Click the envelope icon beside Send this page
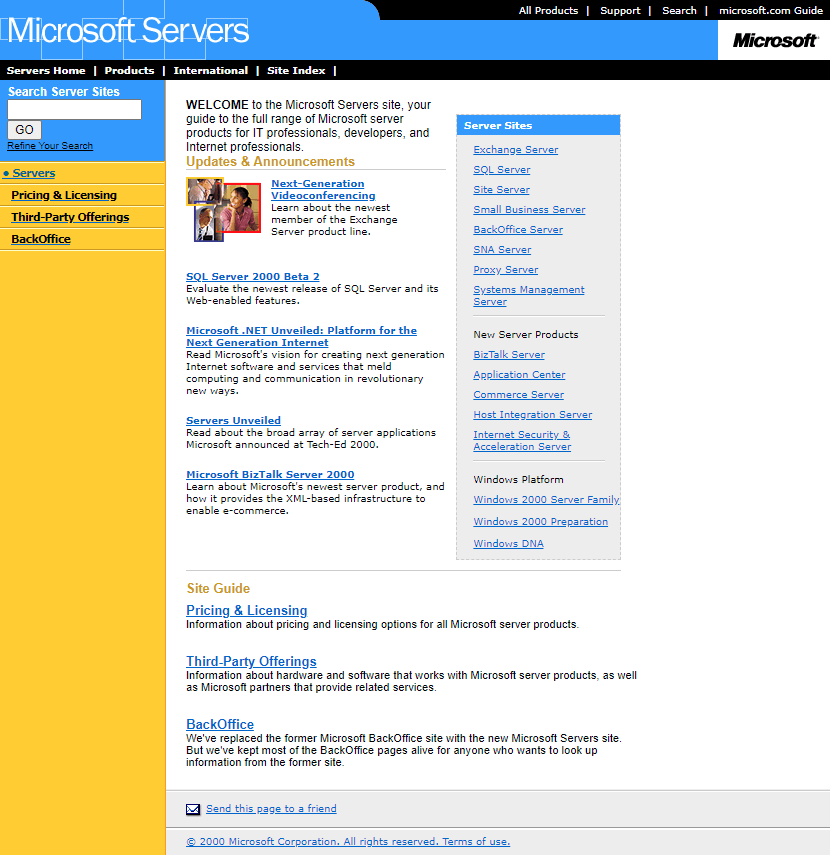This screenshot has width=830, height=855. (x=193, y=809)
